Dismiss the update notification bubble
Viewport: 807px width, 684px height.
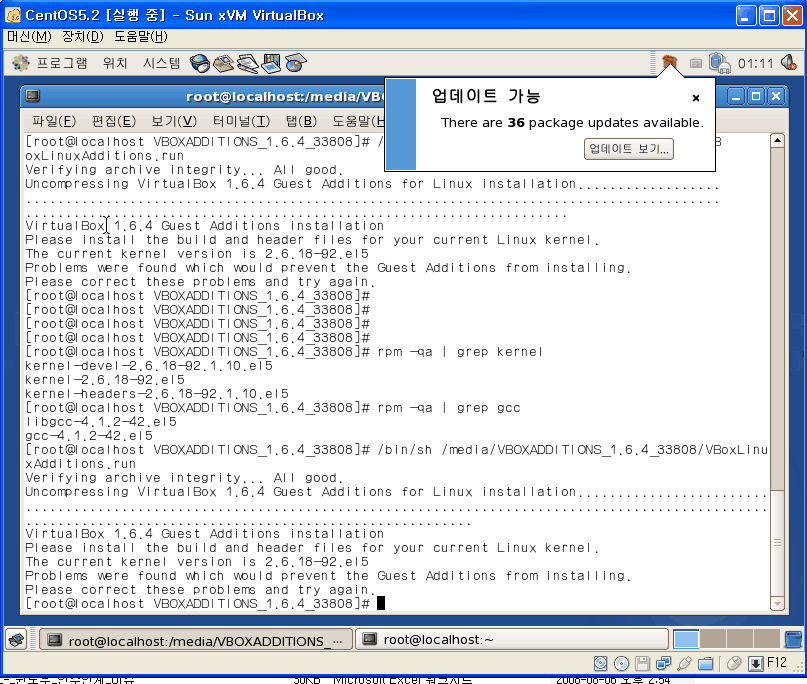(696, 98)
